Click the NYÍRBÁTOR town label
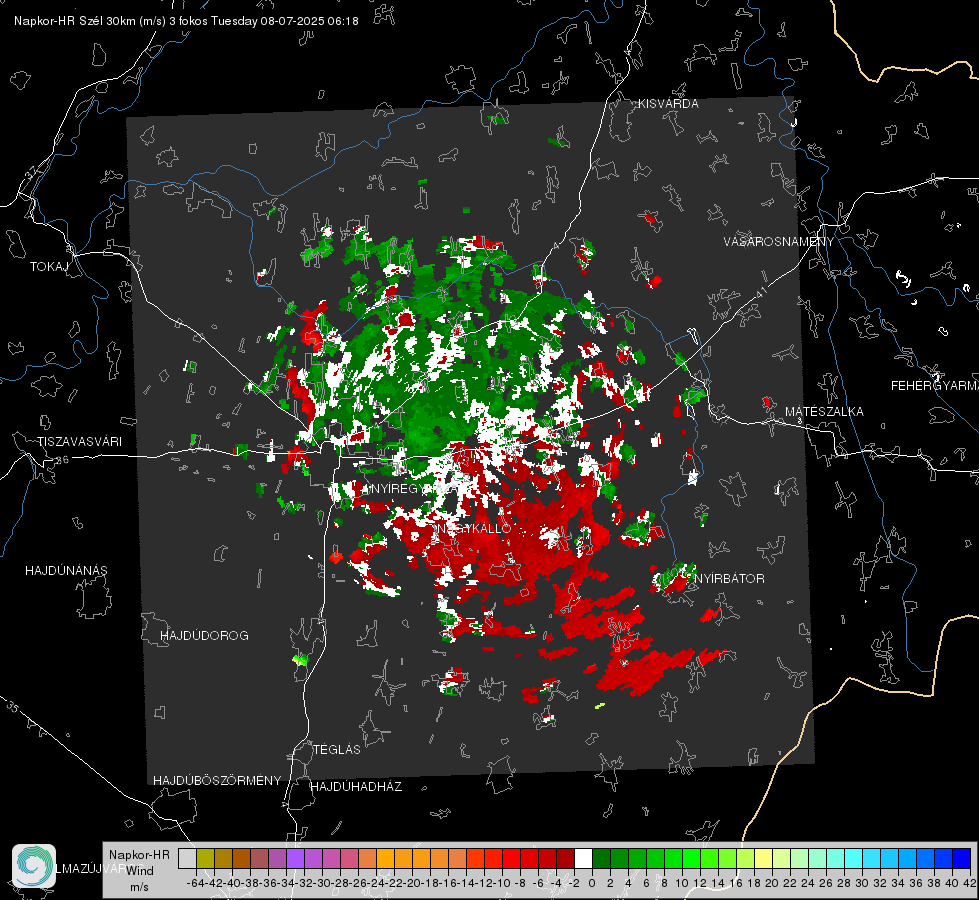Image resolution: width=979 pixels, height=900 pixels. pyautogui.click(x=729, y=578)
